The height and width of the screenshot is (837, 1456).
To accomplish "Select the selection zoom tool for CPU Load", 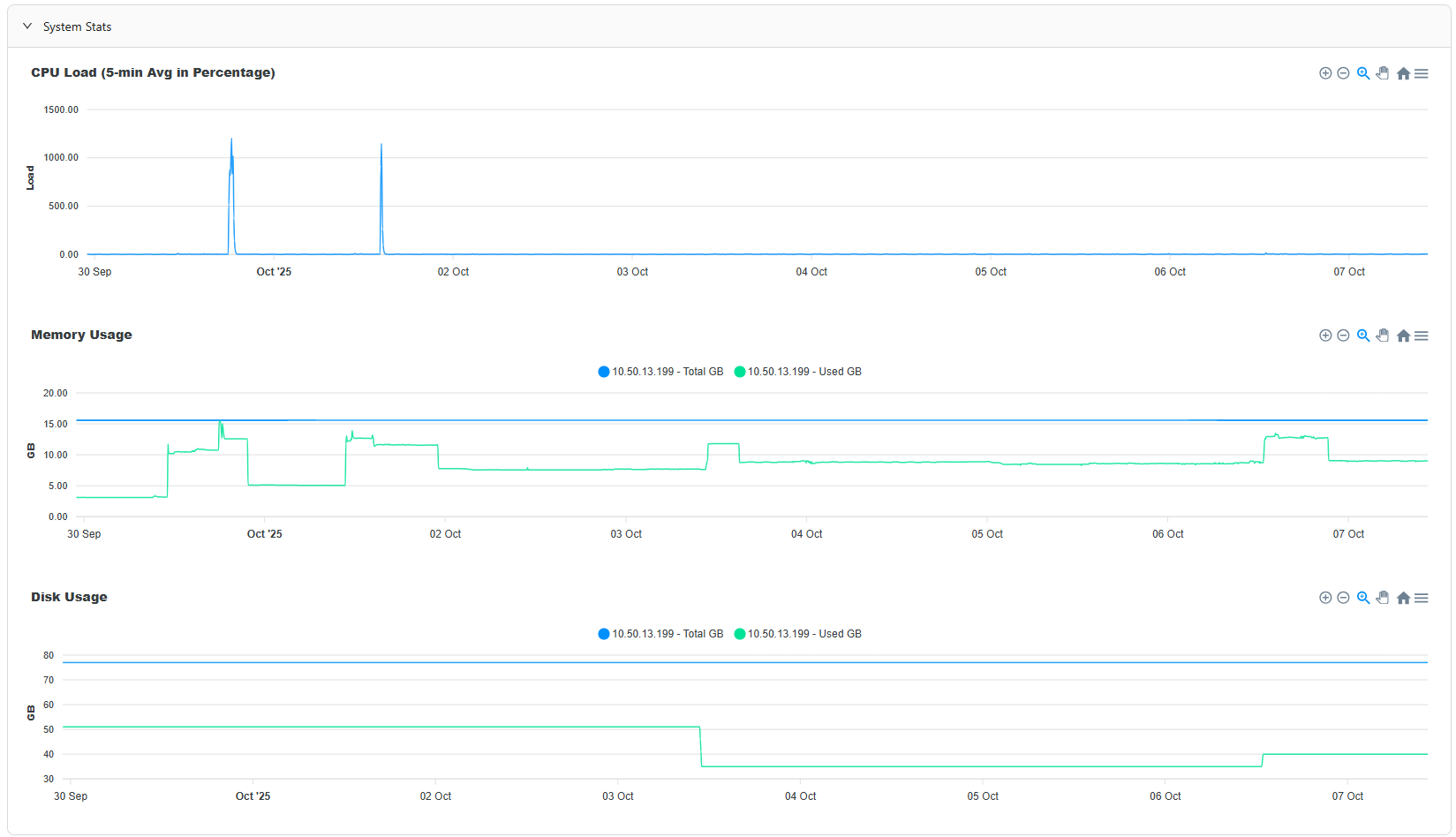I will click(1363, 73).
